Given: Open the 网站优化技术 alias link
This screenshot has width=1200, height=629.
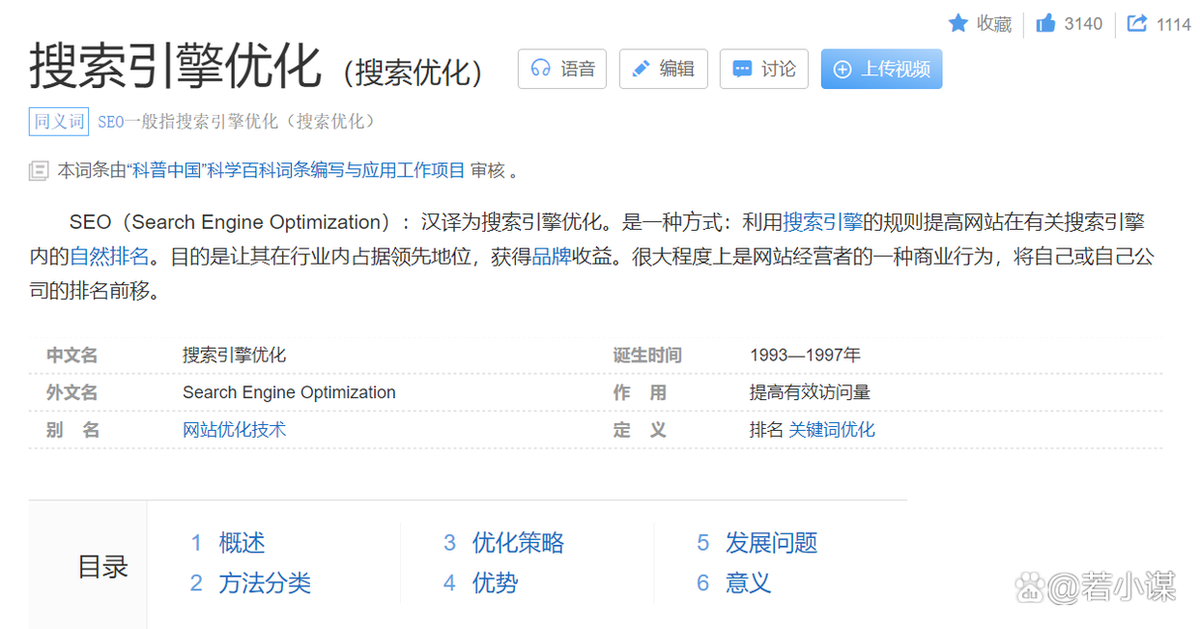Looking at the screenshot, I should [x=234, y=430].
